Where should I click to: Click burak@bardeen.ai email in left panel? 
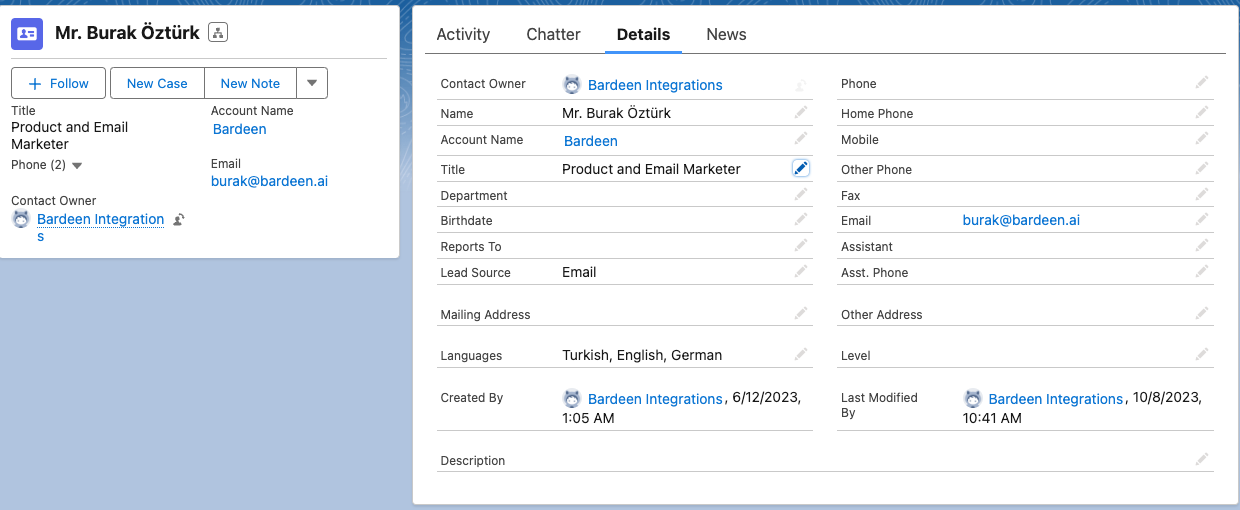coord(269,181)
